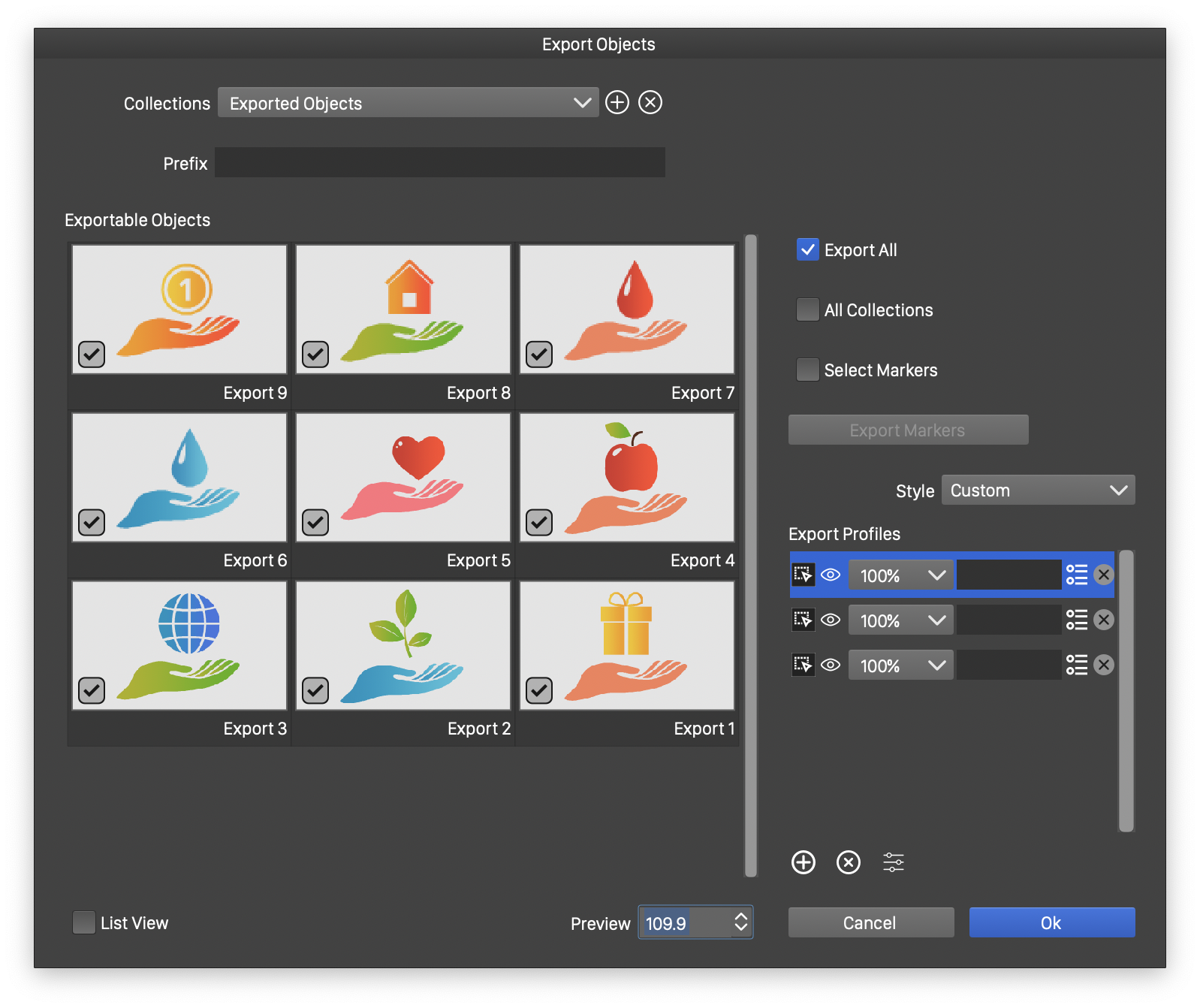The width and height of the screenshot is (1200, 1008).
Task: Click the Preview size stepper arrows
Action: click(x=740, y=922)
